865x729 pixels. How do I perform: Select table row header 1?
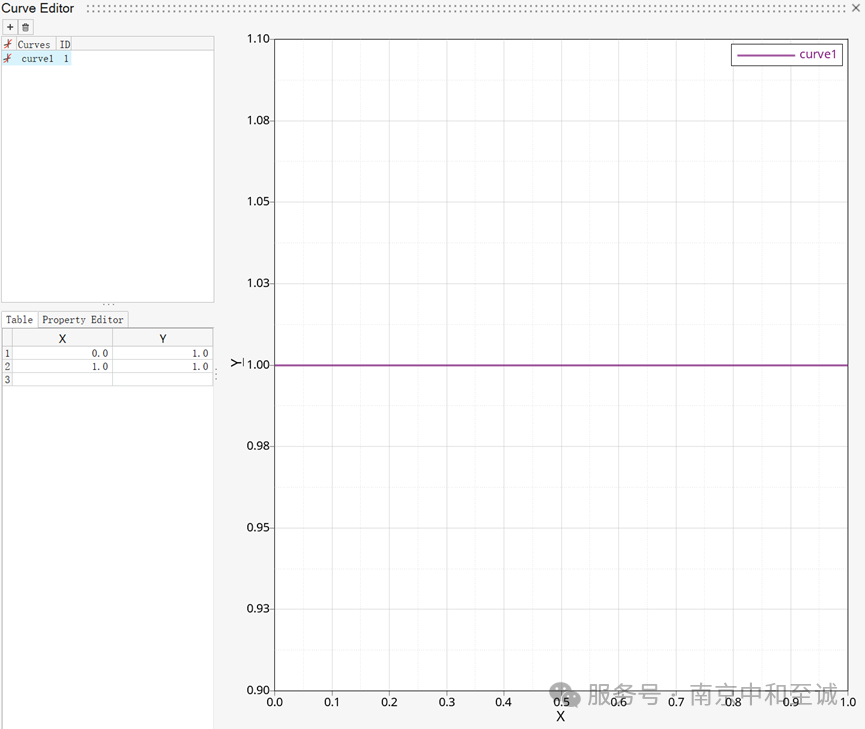pyautogui.click(x=7, y=353)
